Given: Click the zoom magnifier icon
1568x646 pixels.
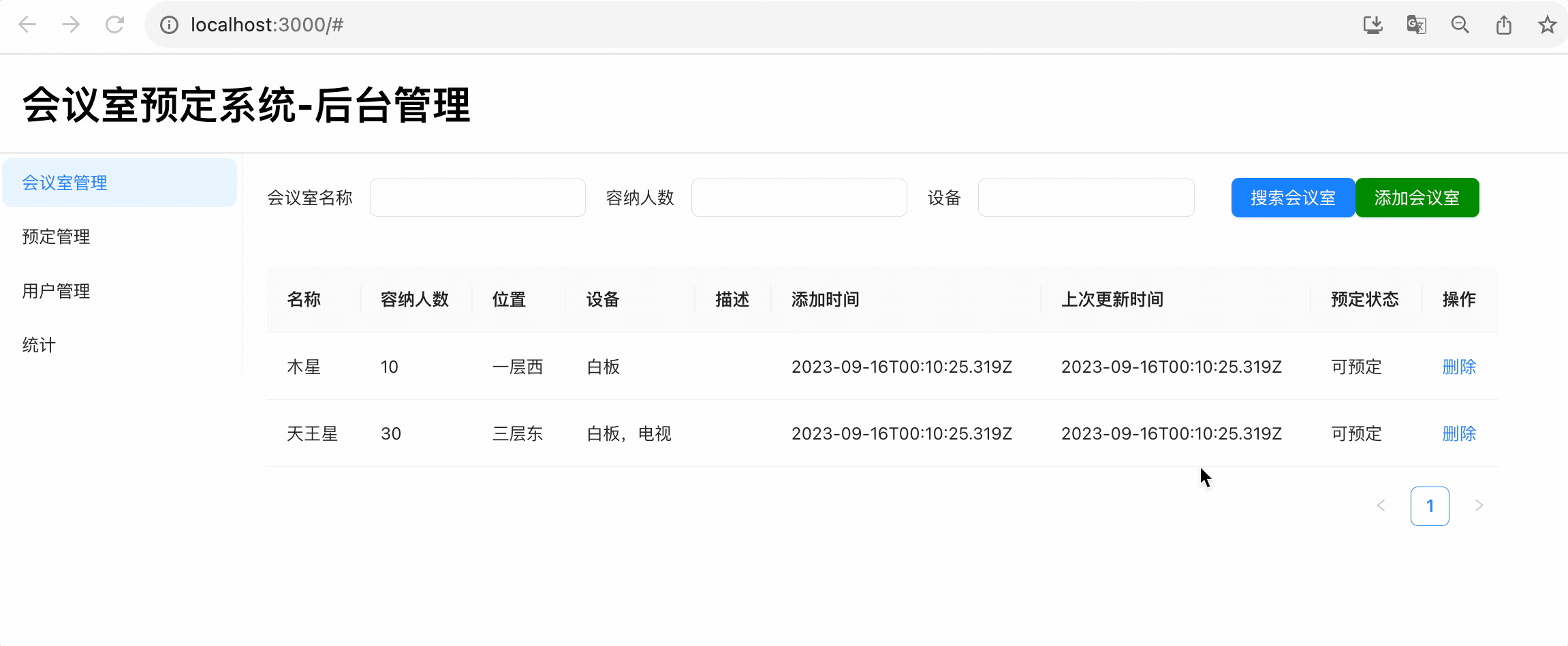Looking at the screenshot, I should tap(1460, 25).
